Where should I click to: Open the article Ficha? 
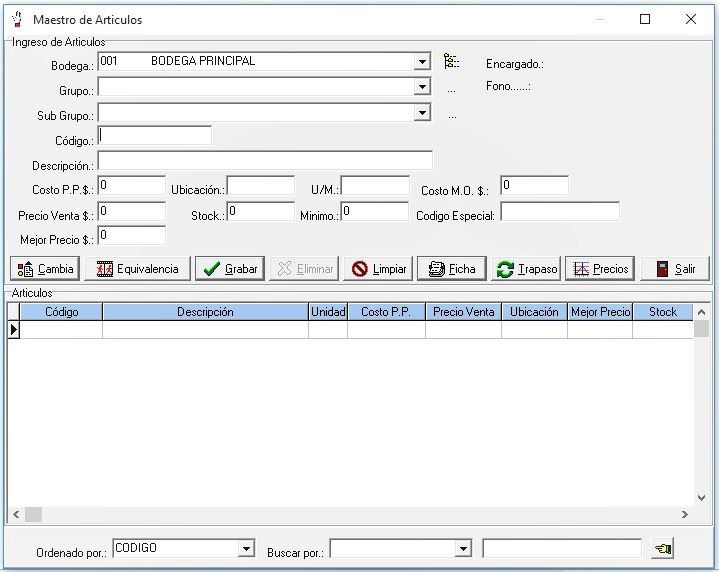[x=451, y=269]
